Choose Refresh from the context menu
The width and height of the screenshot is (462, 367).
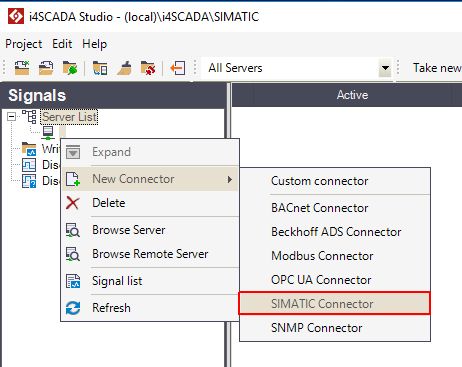pyautogui.click(x=150, y=308)
